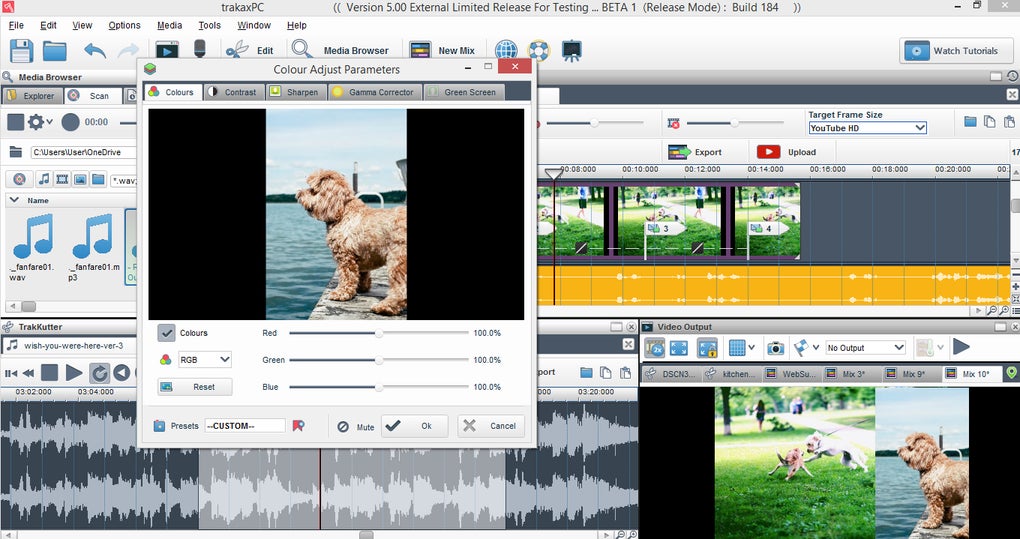Click the save preset bookmark icon
The height and width of the screenshot is (539, 1020).
pos(298,426)
